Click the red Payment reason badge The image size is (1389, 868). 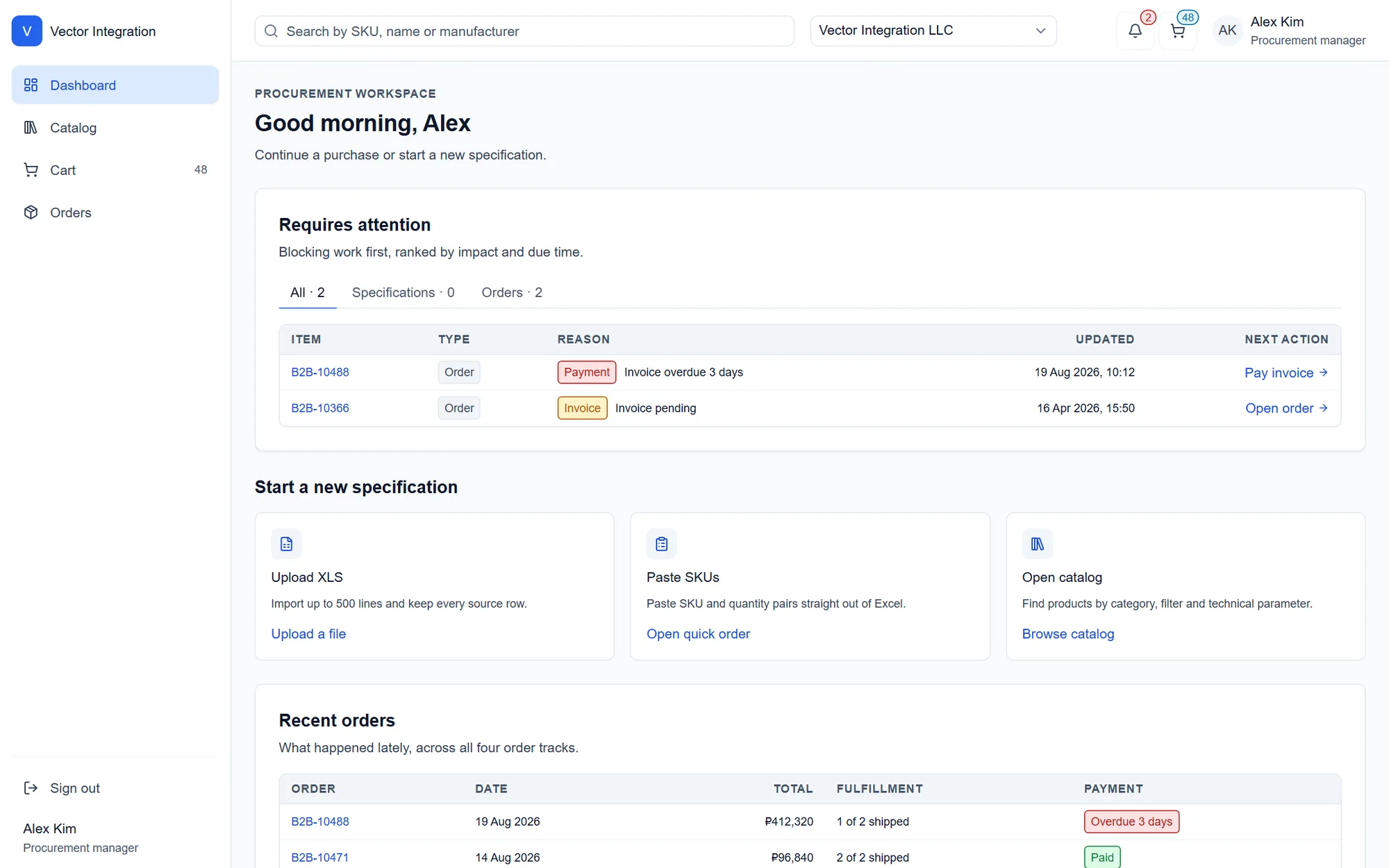click(x=587, y=372)
